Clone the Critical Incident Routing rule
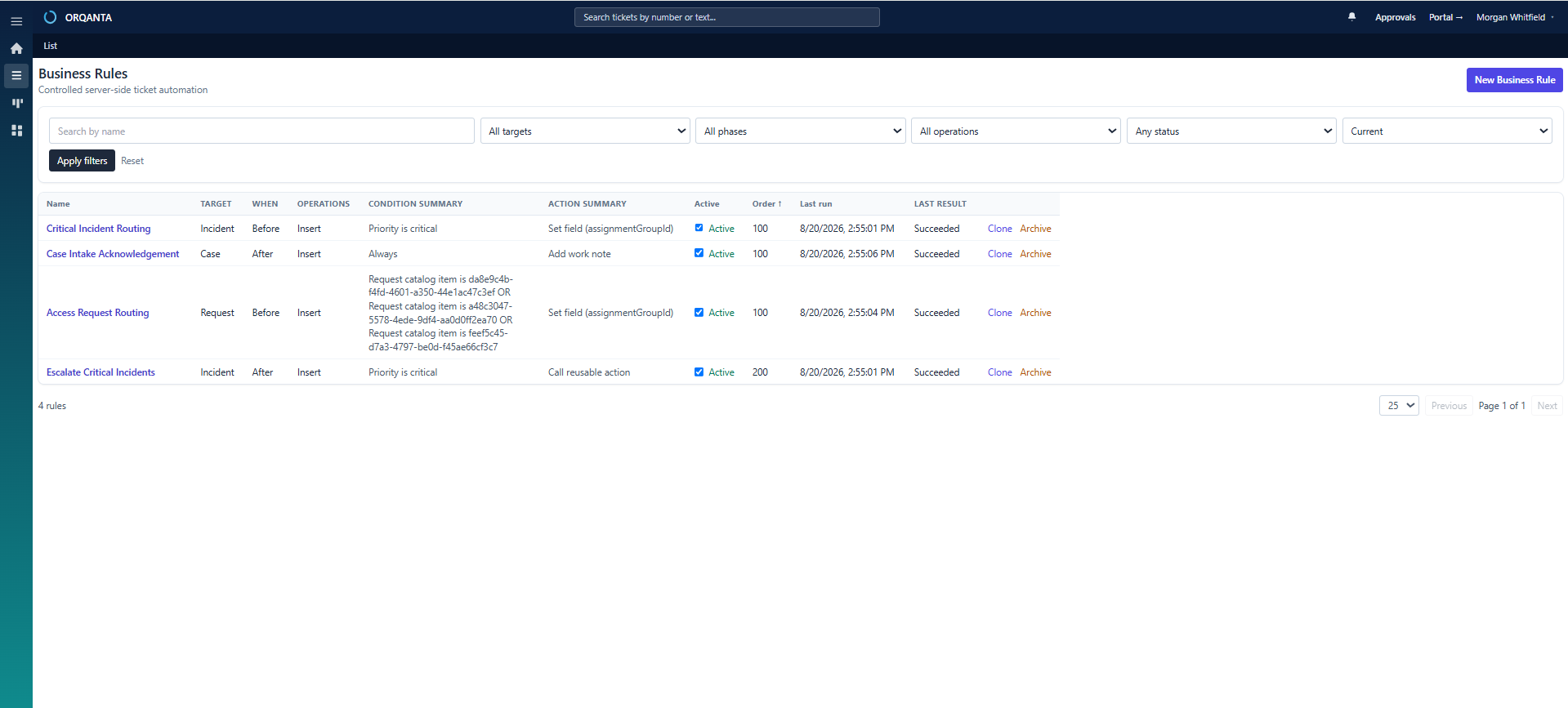 tap(999, 229)
